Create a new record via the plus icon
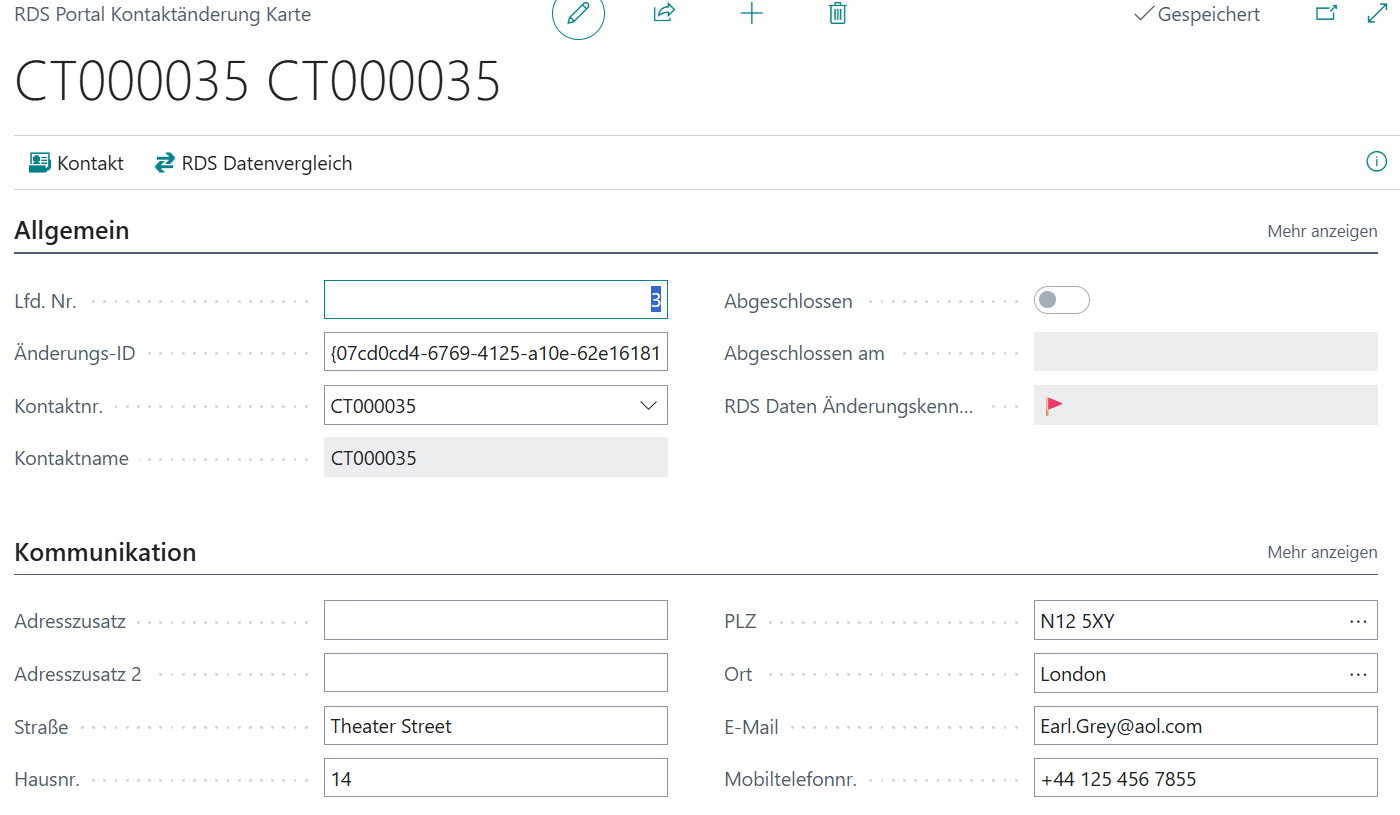This screenshot has height=815, width=1400. [751, 15]
